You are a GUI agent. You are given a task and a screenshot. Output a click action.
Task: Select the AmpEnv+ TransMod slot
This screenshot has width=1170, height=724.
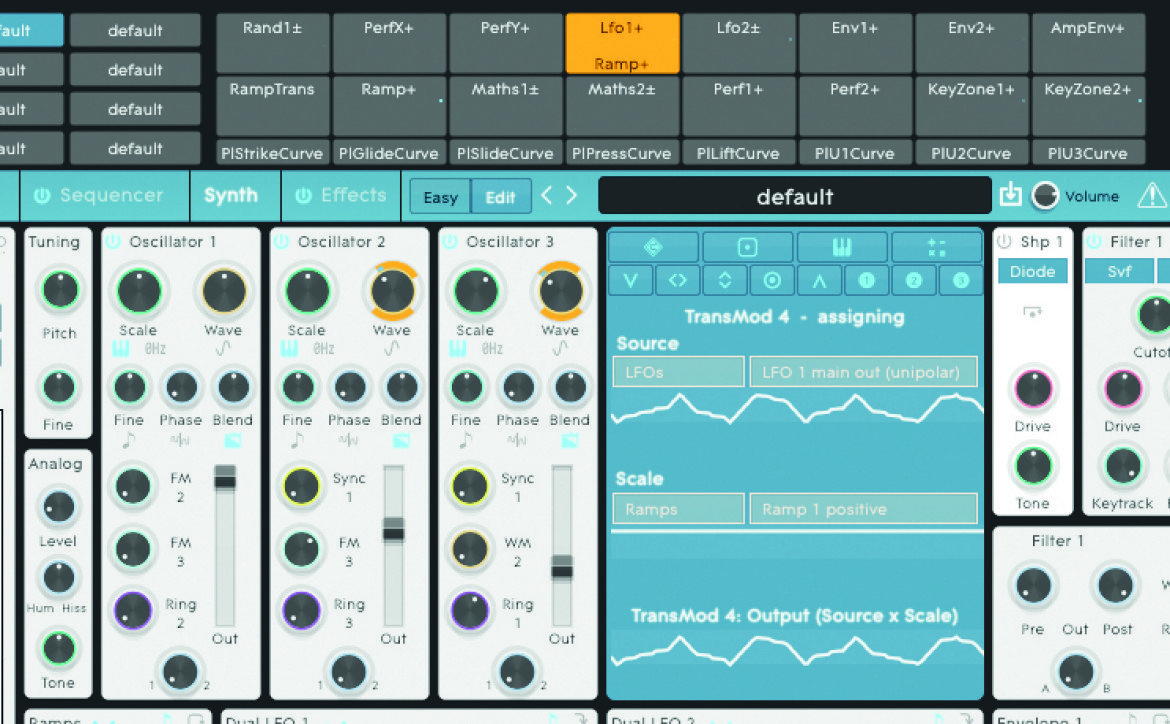click(x=1088, y=43)
